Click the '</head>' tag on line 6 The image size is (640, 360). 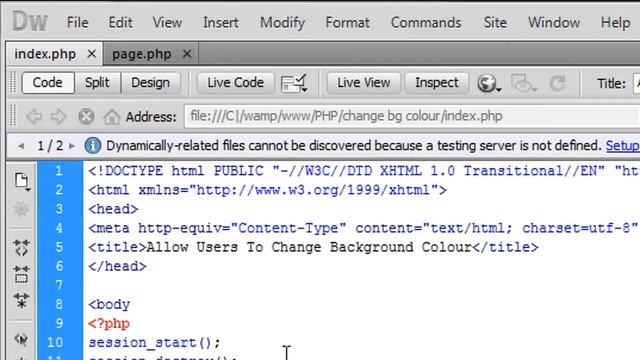117,267
